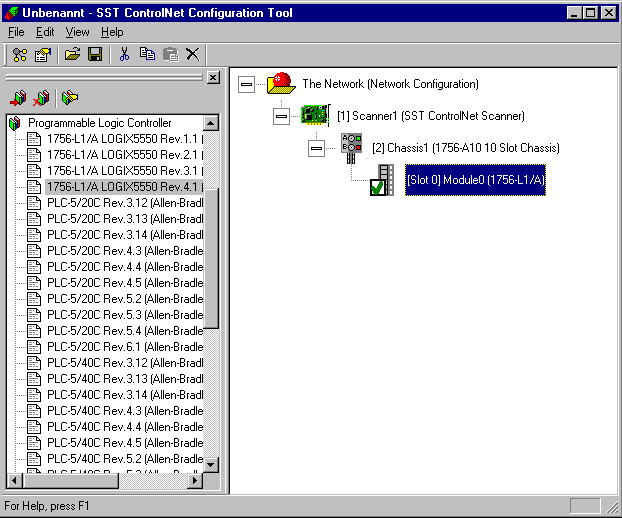
Task: Collapse The Network tree node
Action: click(246, 84)
